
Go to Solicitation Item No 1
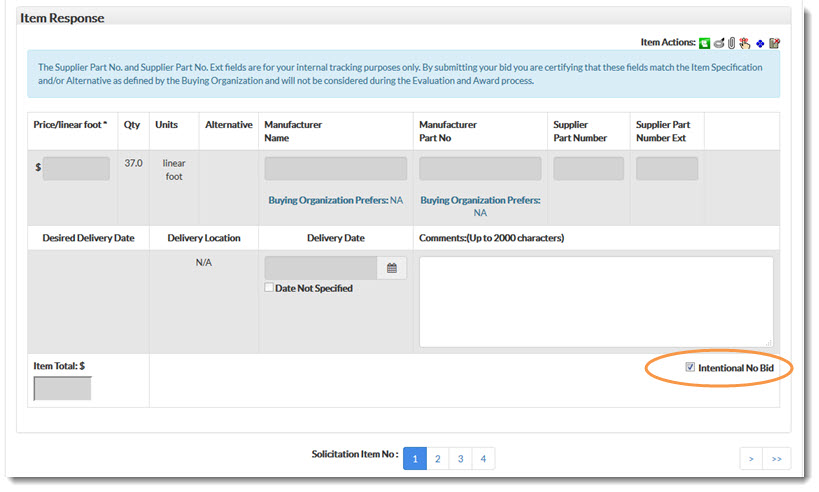point(415,459)
